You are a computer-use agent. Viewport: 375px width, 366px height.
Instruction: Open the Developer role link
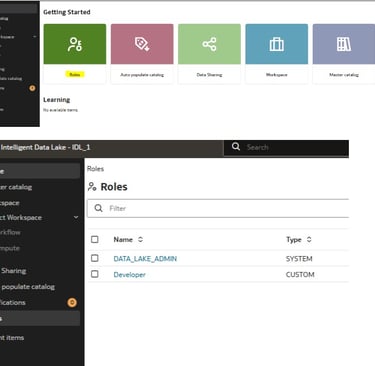point(129,275)
